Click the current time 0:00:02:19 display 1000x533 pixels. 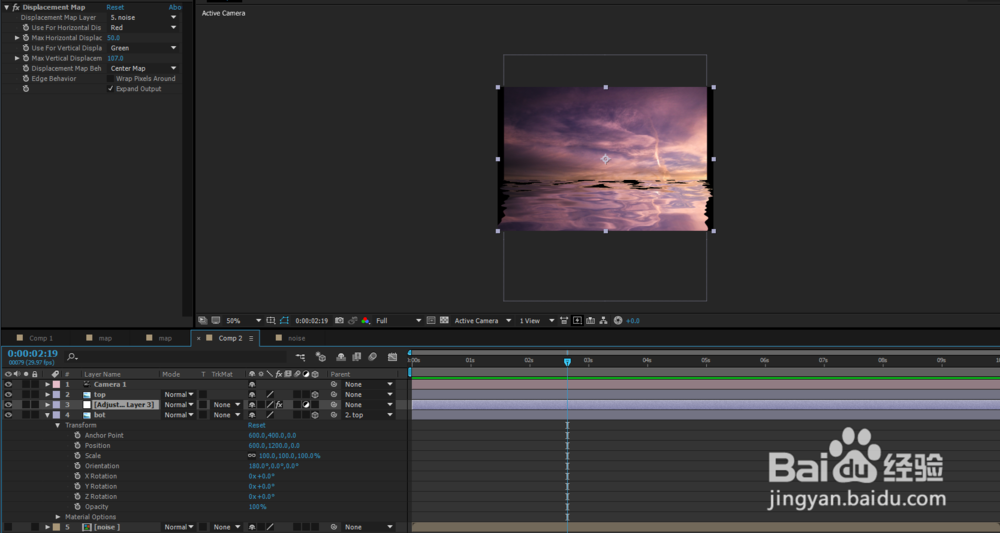33,353
